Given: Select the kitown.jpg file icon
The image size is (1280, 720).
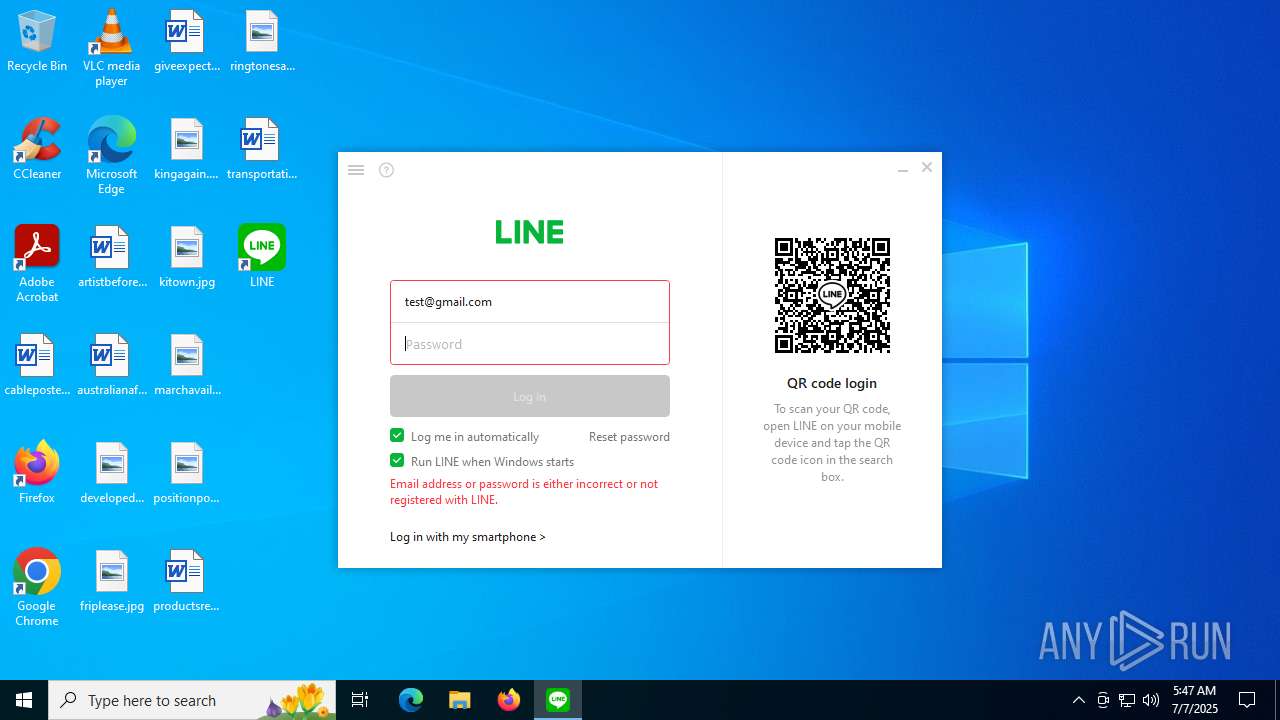Looking at the screenshot, I should pos(187,258).
